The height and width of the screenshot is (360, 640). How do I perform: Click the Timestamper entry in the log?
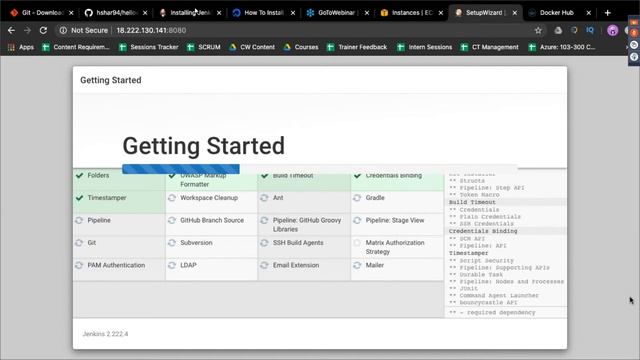click(469, 253)
